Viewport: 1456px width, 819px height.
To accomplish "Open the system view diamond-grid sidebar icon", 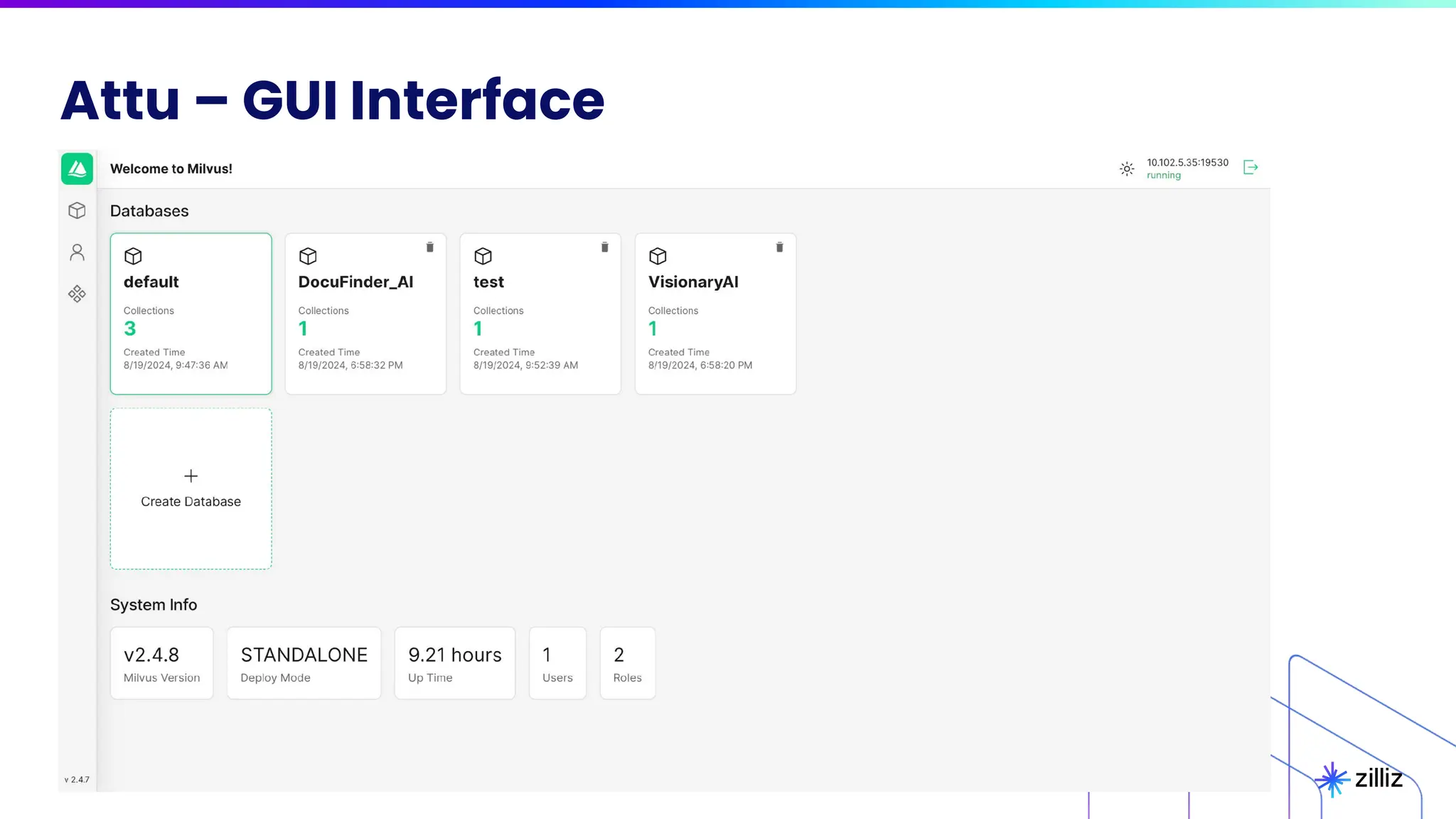I will pyautogui.click(x=77, y=294).
